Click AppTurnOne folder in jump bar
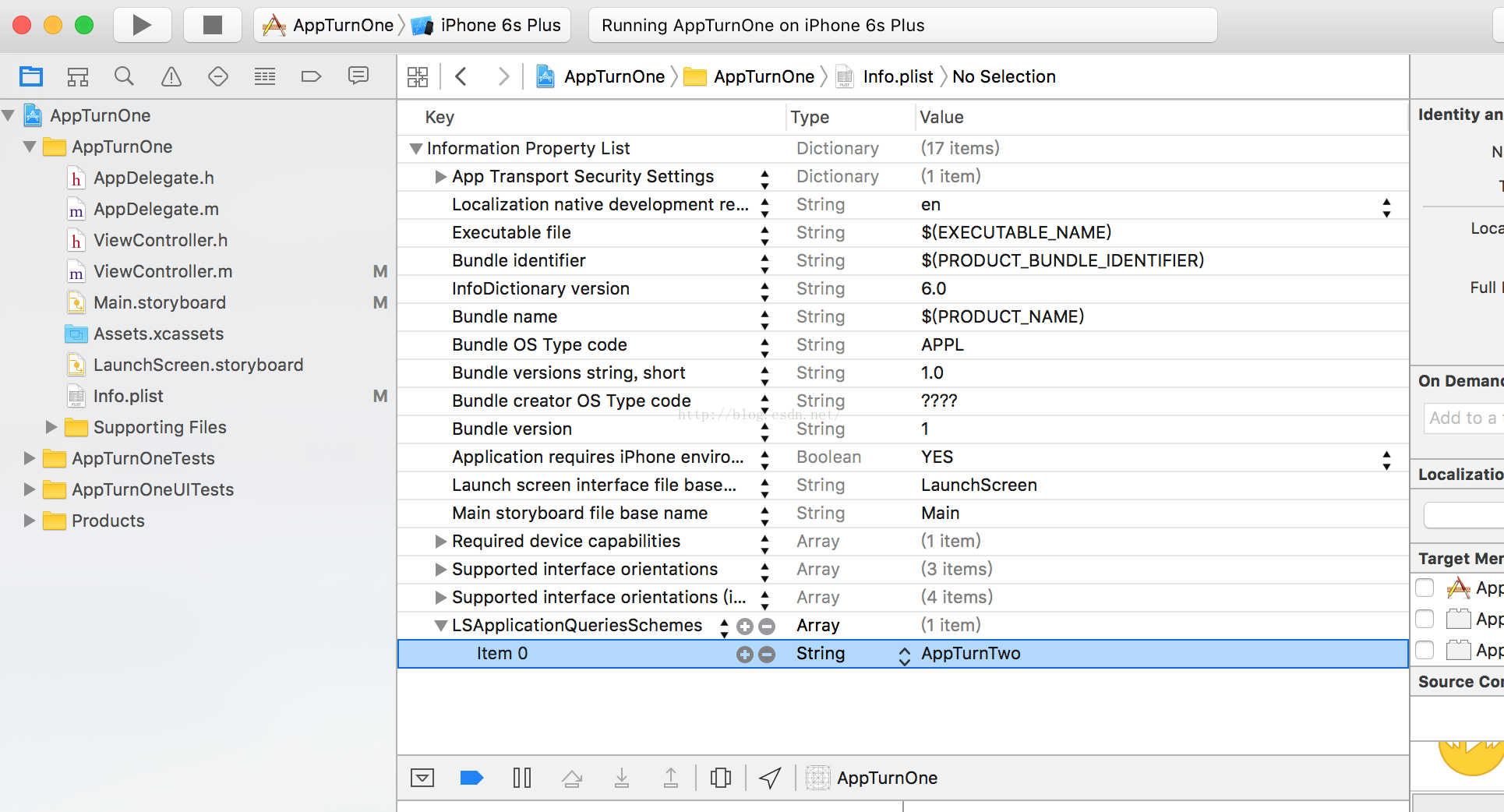The image size is (1504, 812). point(749,76)
